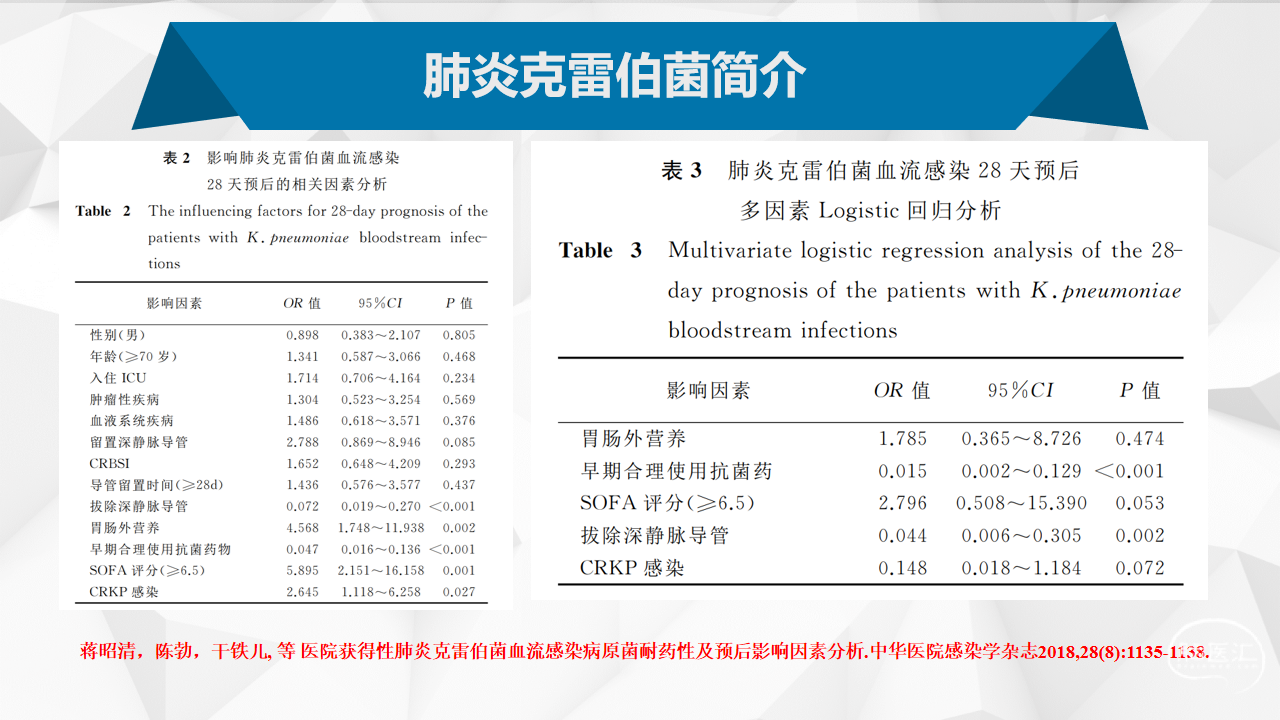Click the English 'Table 2' caption label

(103, 211)
